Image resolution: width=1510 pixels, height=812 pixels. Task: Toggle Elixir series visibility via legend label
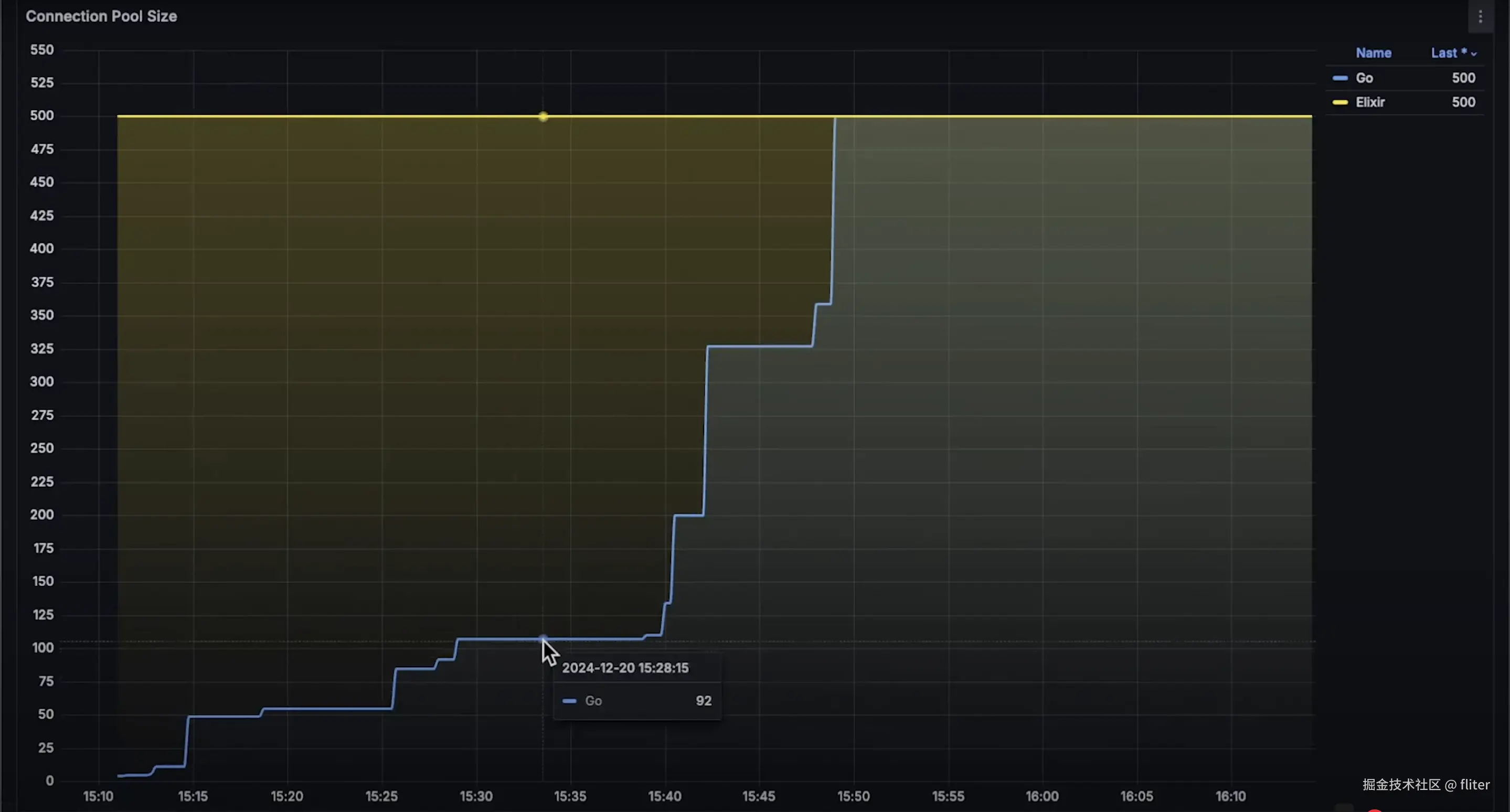coord(1370,102)
